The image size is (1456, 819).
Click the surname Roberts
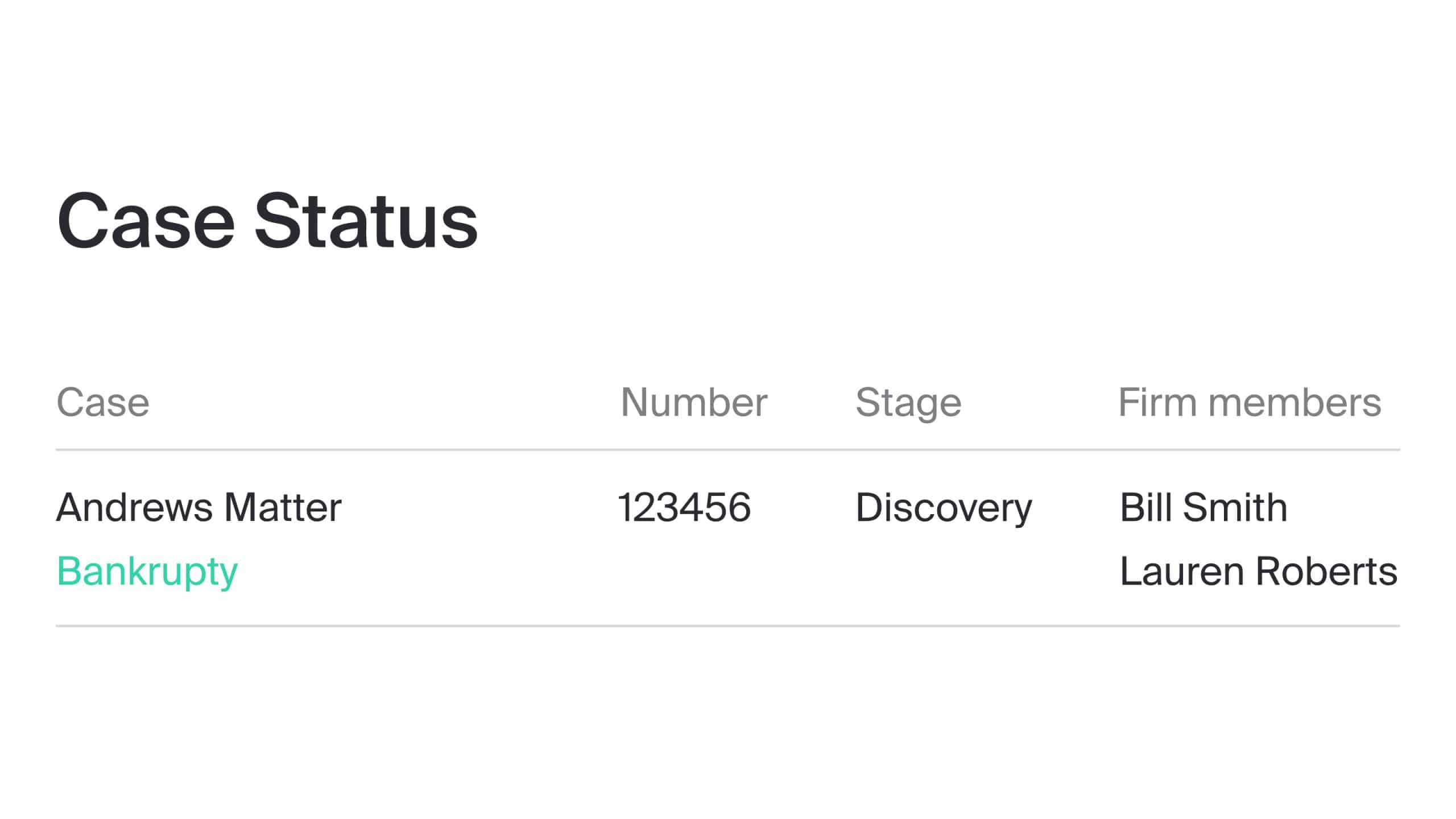1326,571
